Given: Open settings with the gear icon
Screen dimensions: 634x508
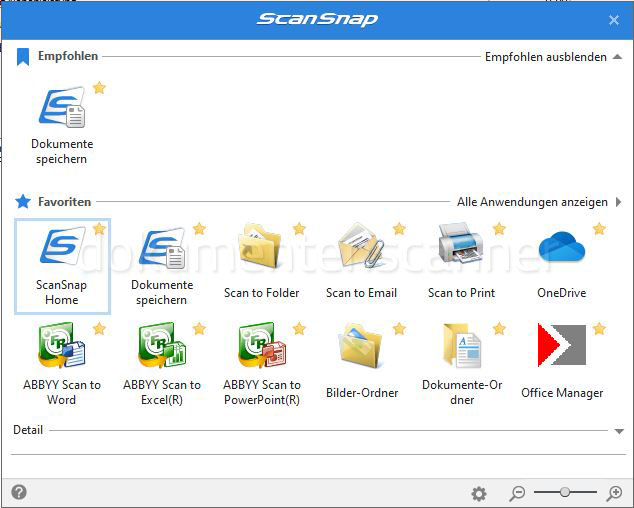Looking at the screenshot, I should point(479,493).
